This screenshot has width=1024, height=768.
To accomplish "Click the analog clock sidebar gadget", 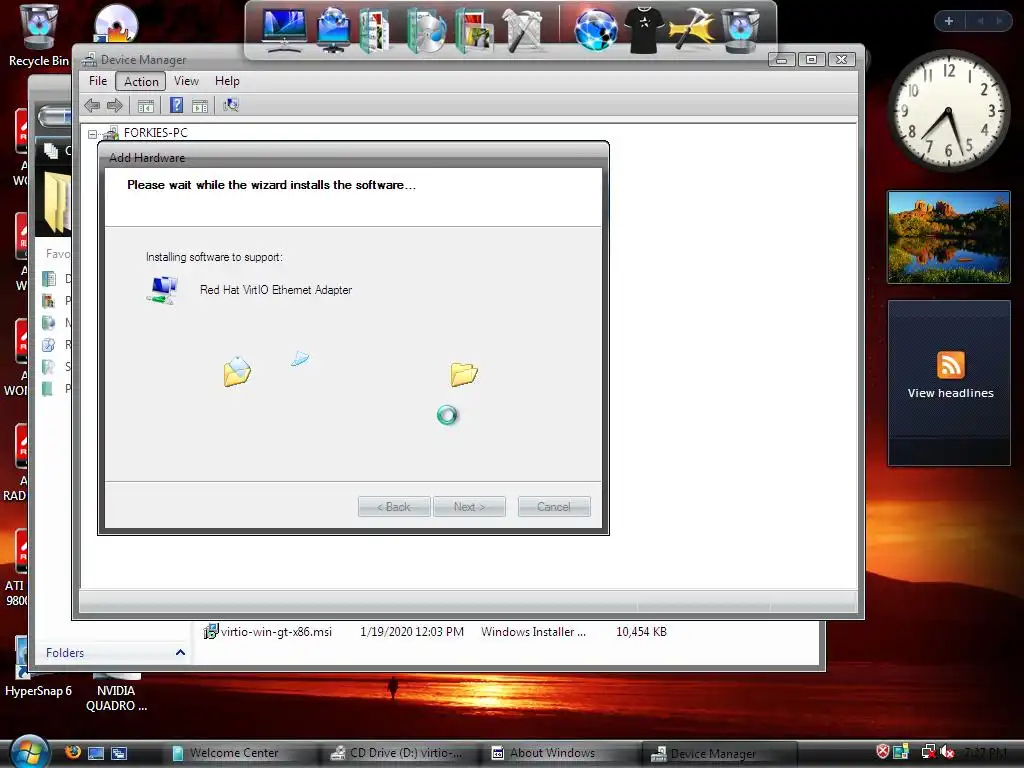I will (x=948, y=111).
